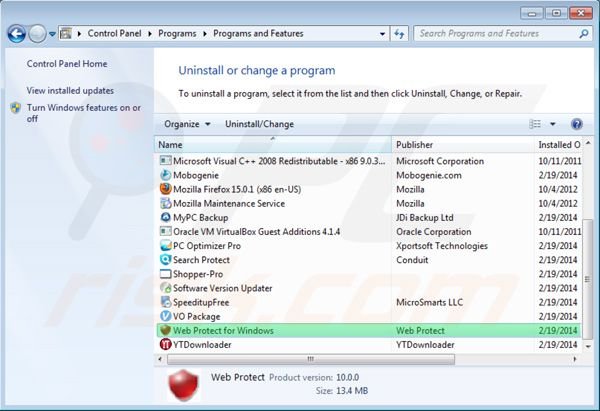Select Web Protect for Windows entry name
Screen dimensions: 600x411
(223, 331)
